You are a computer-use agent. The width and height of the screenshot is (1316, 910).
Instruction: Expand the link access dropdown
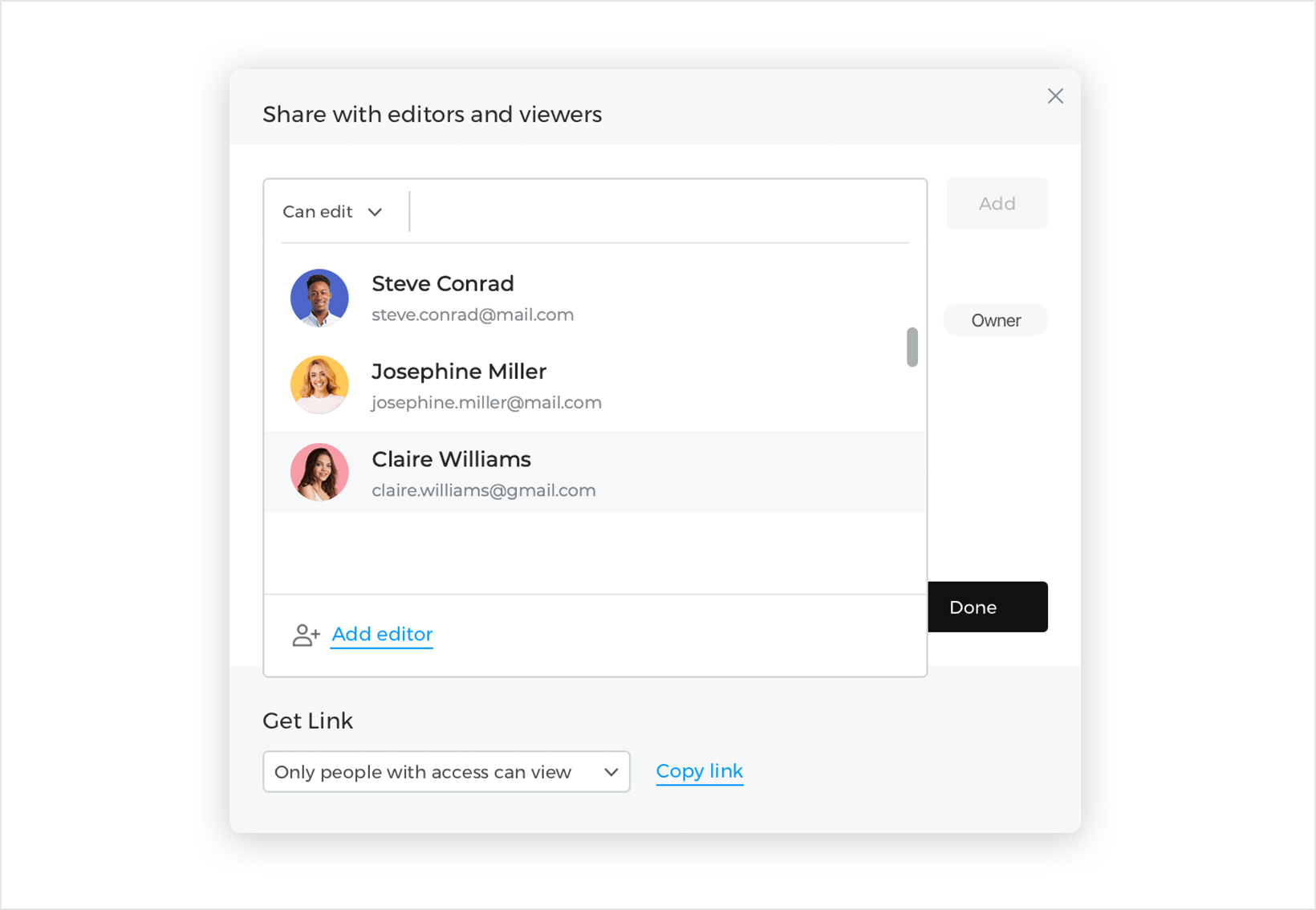pyautogui.click(x=446, y=772)
